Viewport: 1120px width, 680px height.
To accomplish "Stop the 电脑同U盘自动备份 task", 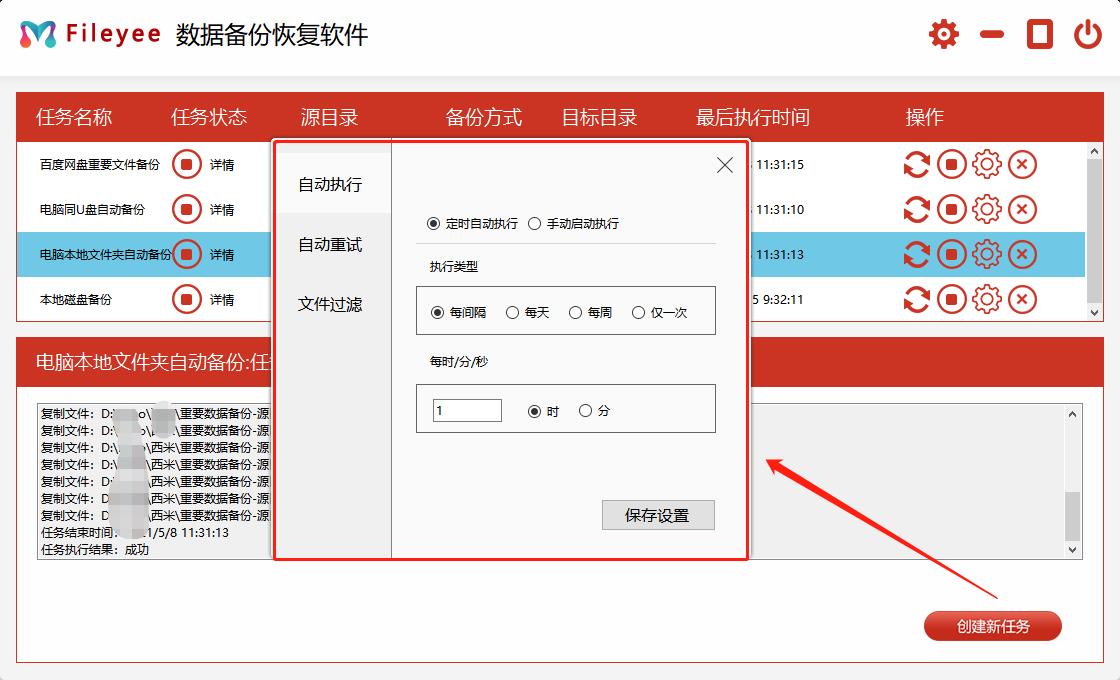I will (x=952, y=209).
